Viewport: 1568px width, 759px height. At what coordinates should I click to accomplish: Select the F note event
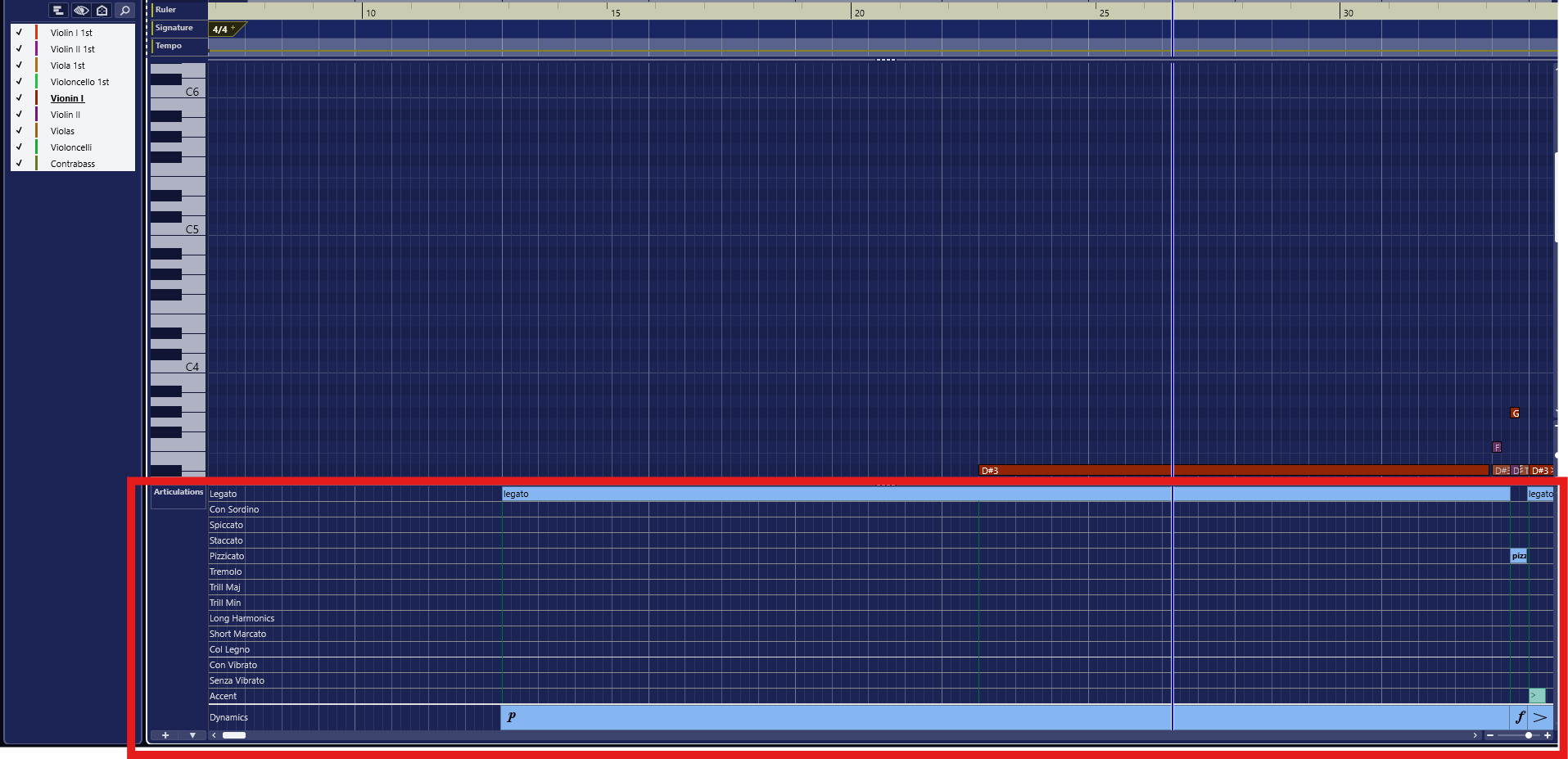point(1497,448)
